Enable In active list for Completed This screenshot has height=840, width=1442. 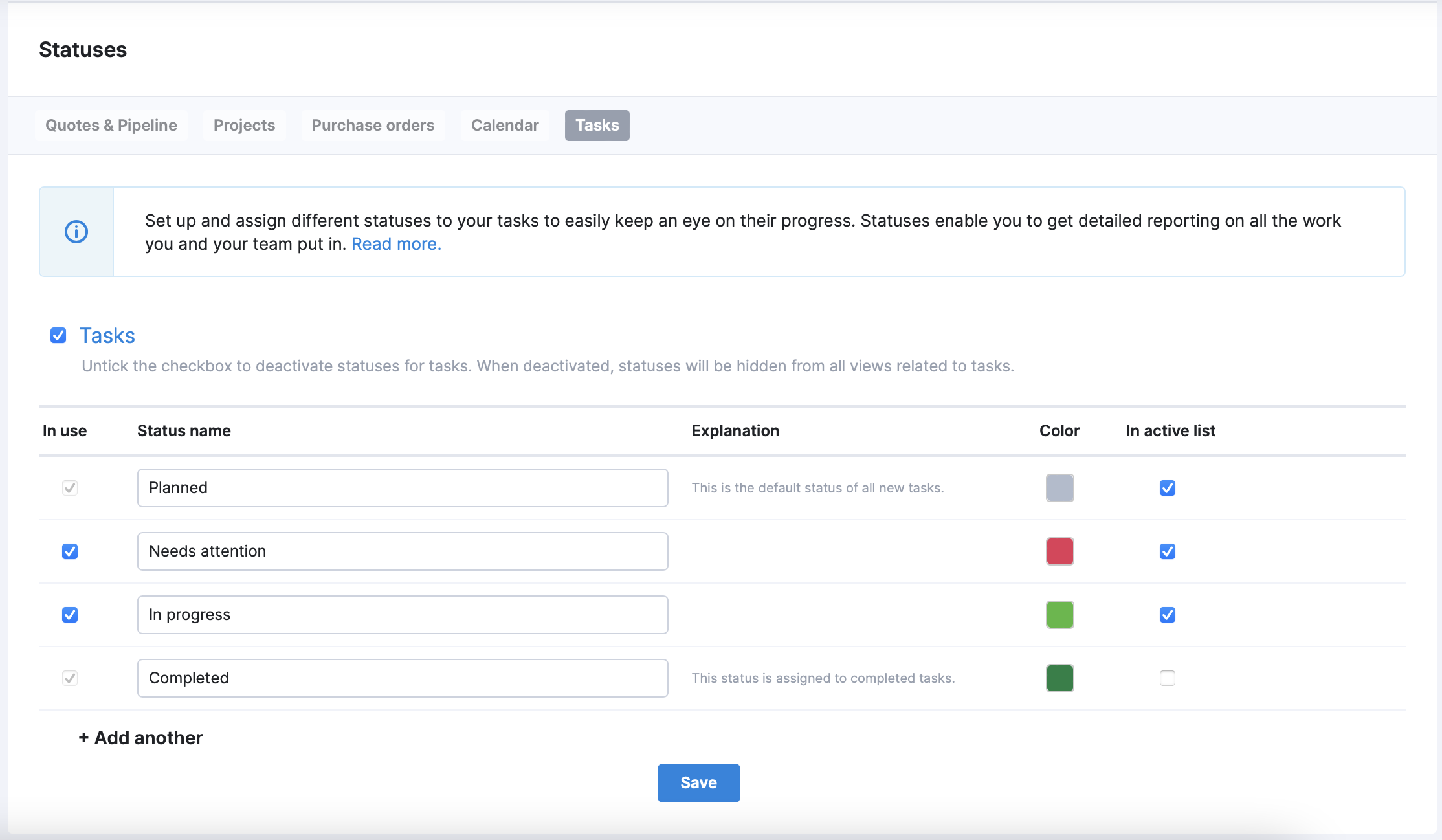1168,678
